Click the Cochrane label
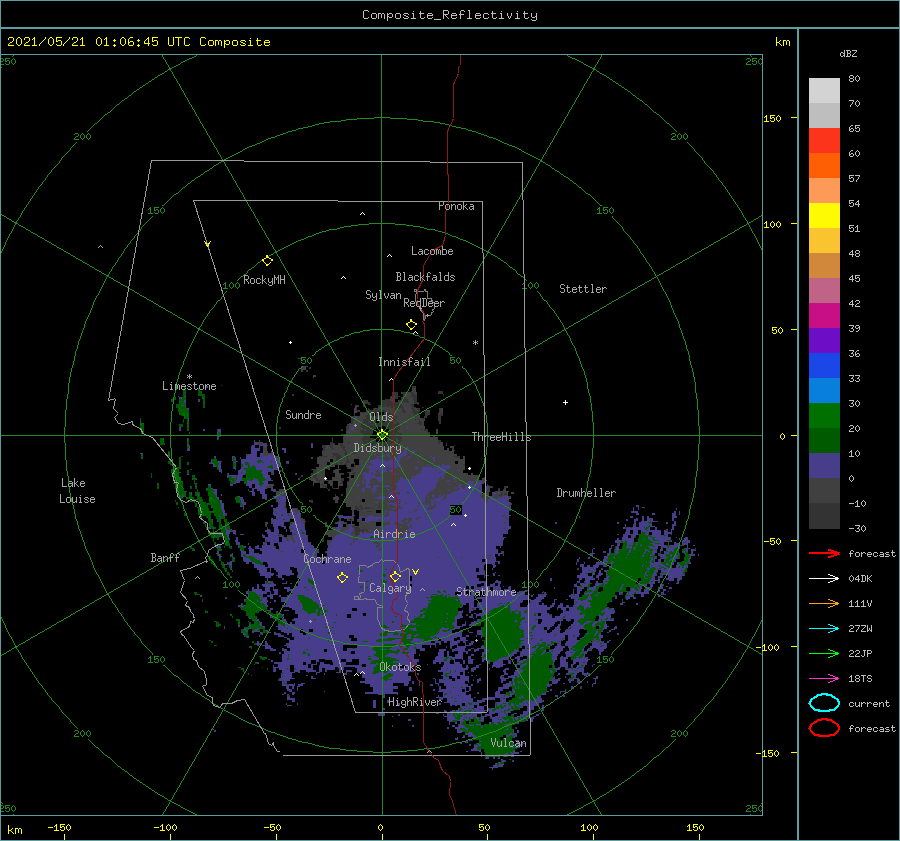Viewport: 900px width, 841px height. point(327,559)
